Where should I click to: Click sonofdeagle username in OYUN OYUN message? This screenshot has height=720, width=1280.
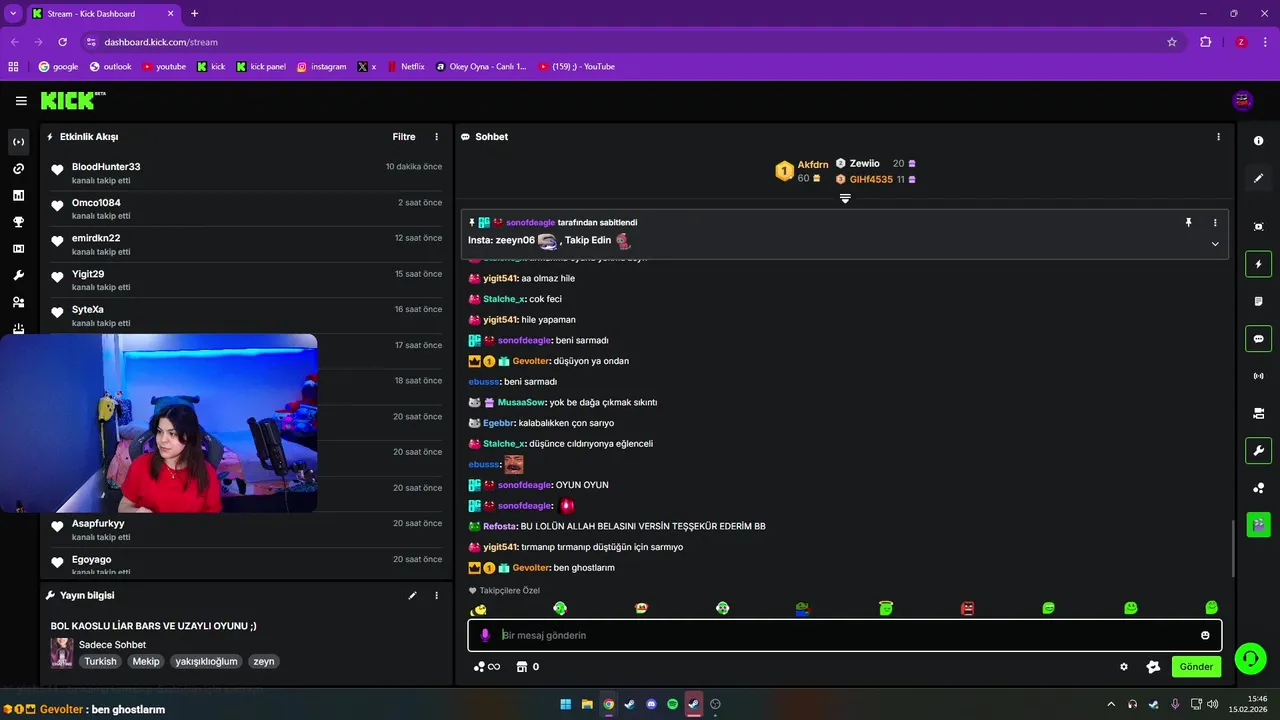525,485
